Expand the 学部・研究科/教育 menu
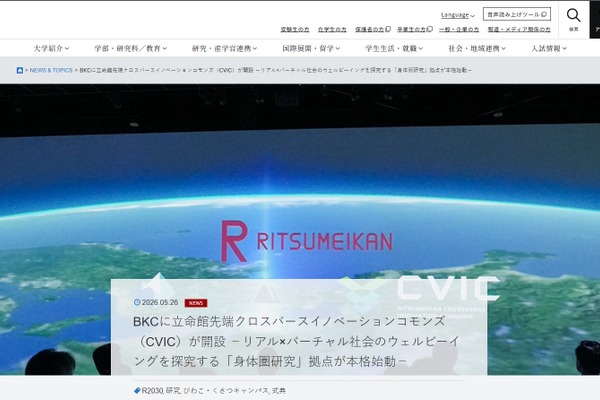 tap(130, 48)
